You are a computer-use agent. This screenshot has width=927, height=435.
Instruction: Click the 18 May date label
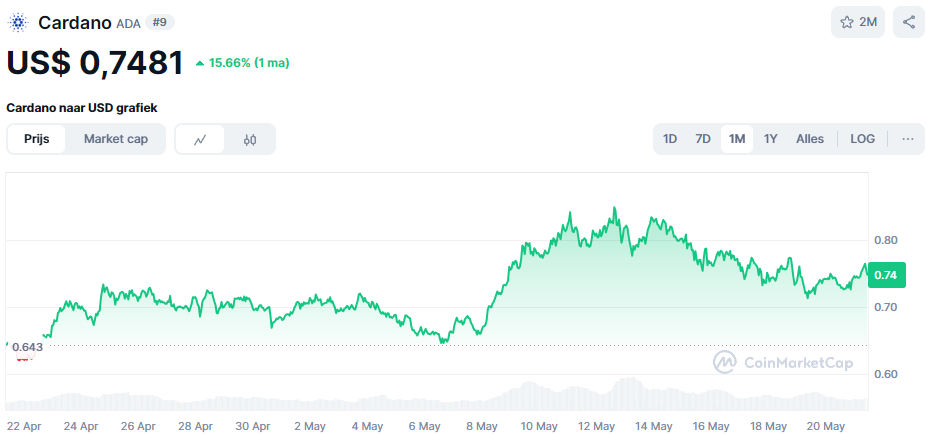pos(768,426)
